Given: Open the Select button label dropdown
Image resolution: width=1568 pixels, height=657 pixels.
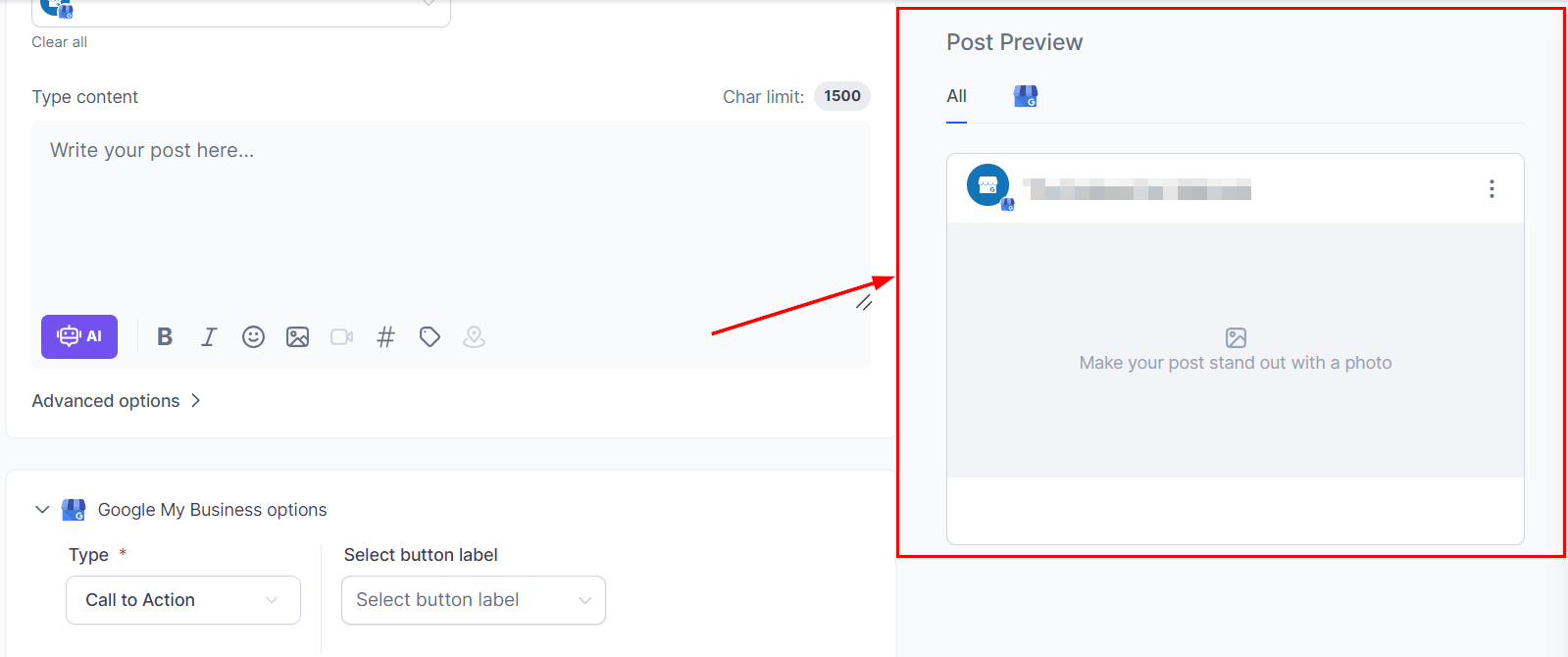Looking at the screenshot, I should click(474, 600).
